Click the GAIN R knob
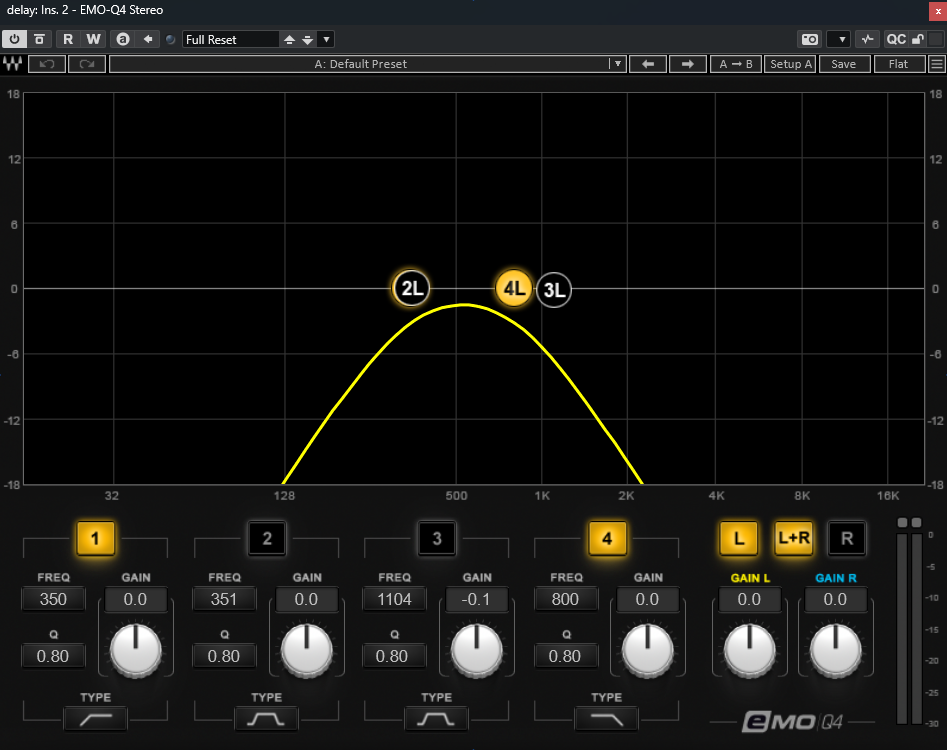 point(836,650)
